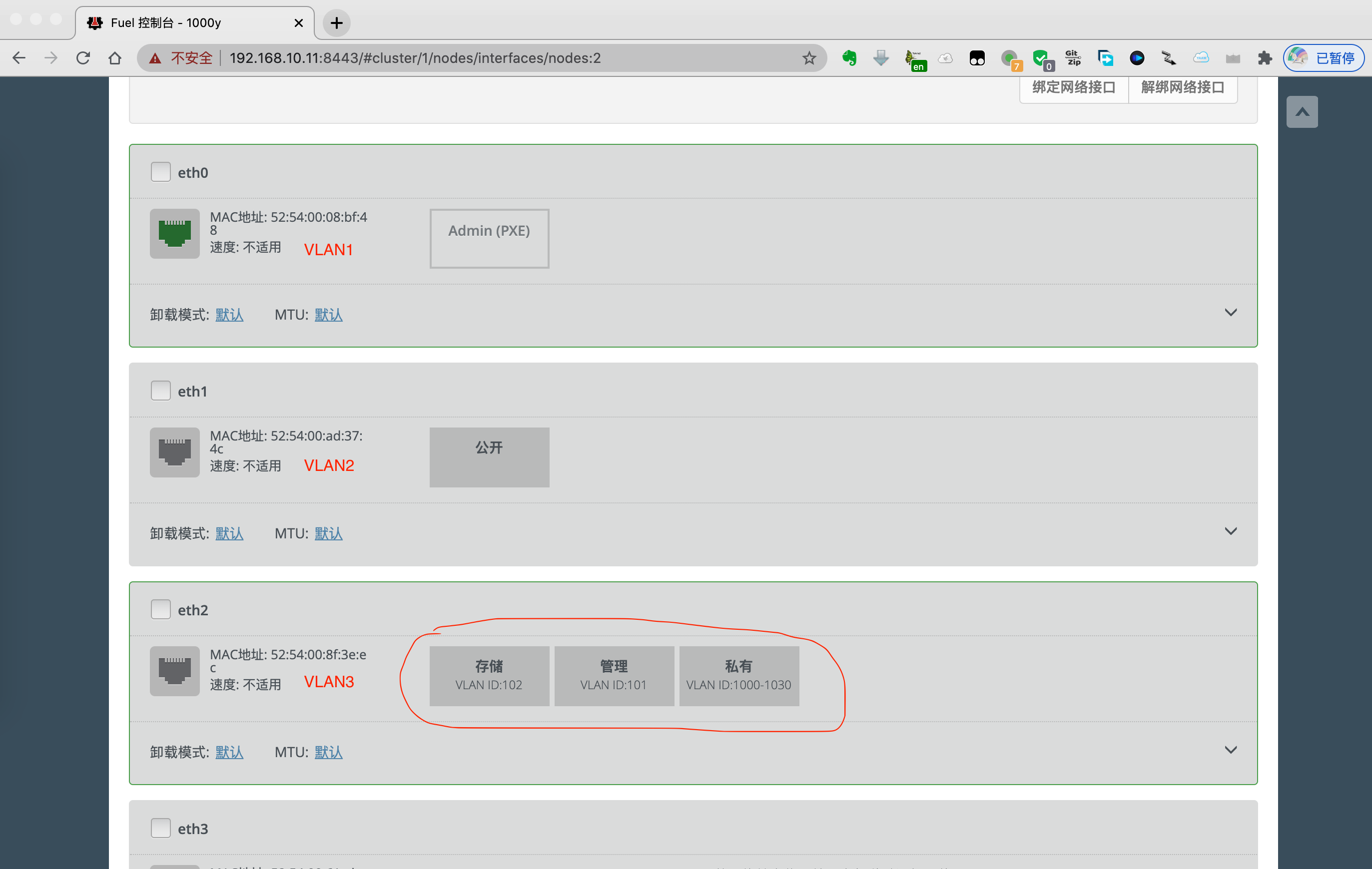
Task: Click the eth0 MAC address 52:54:00:08:bf:48
Action: click(x=288, y=223)
